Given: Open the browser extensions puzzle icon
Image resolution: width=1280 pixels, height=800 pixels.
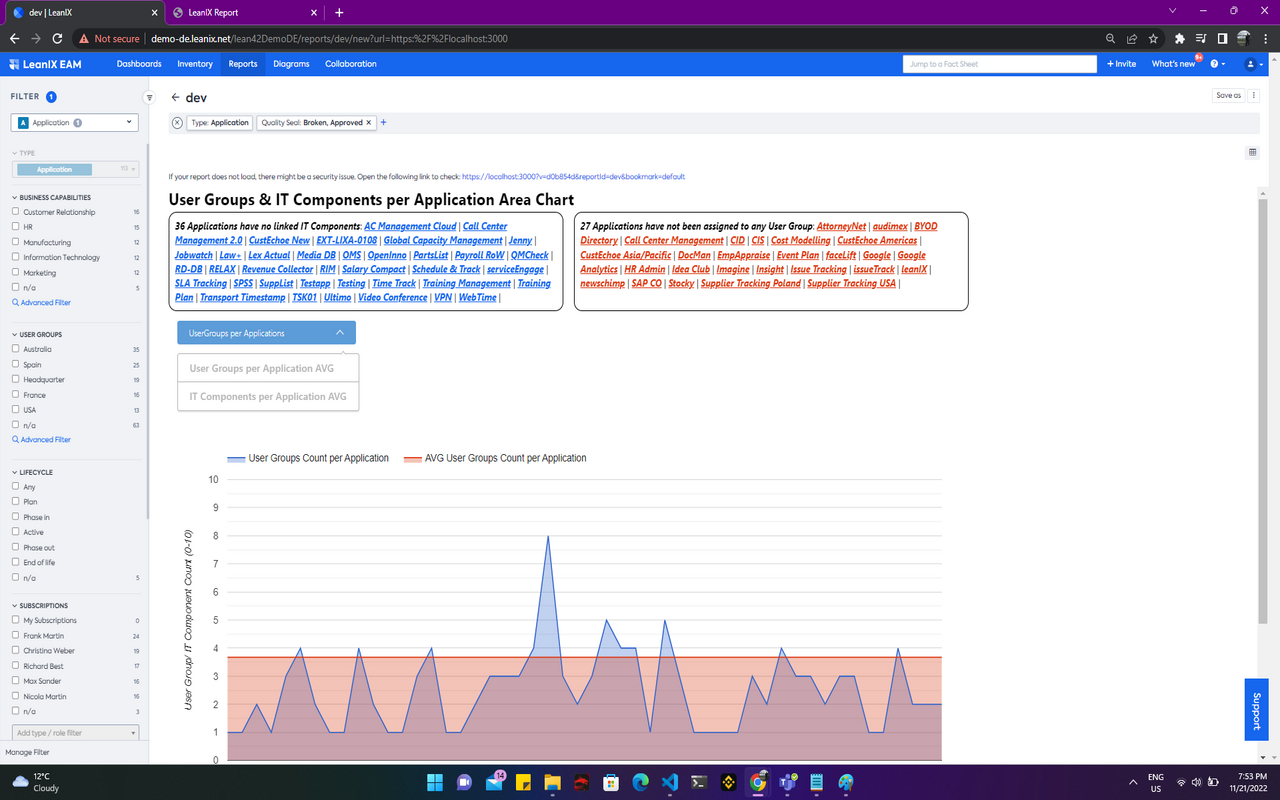Looking at the screenshot, I should coord(1180,39).
